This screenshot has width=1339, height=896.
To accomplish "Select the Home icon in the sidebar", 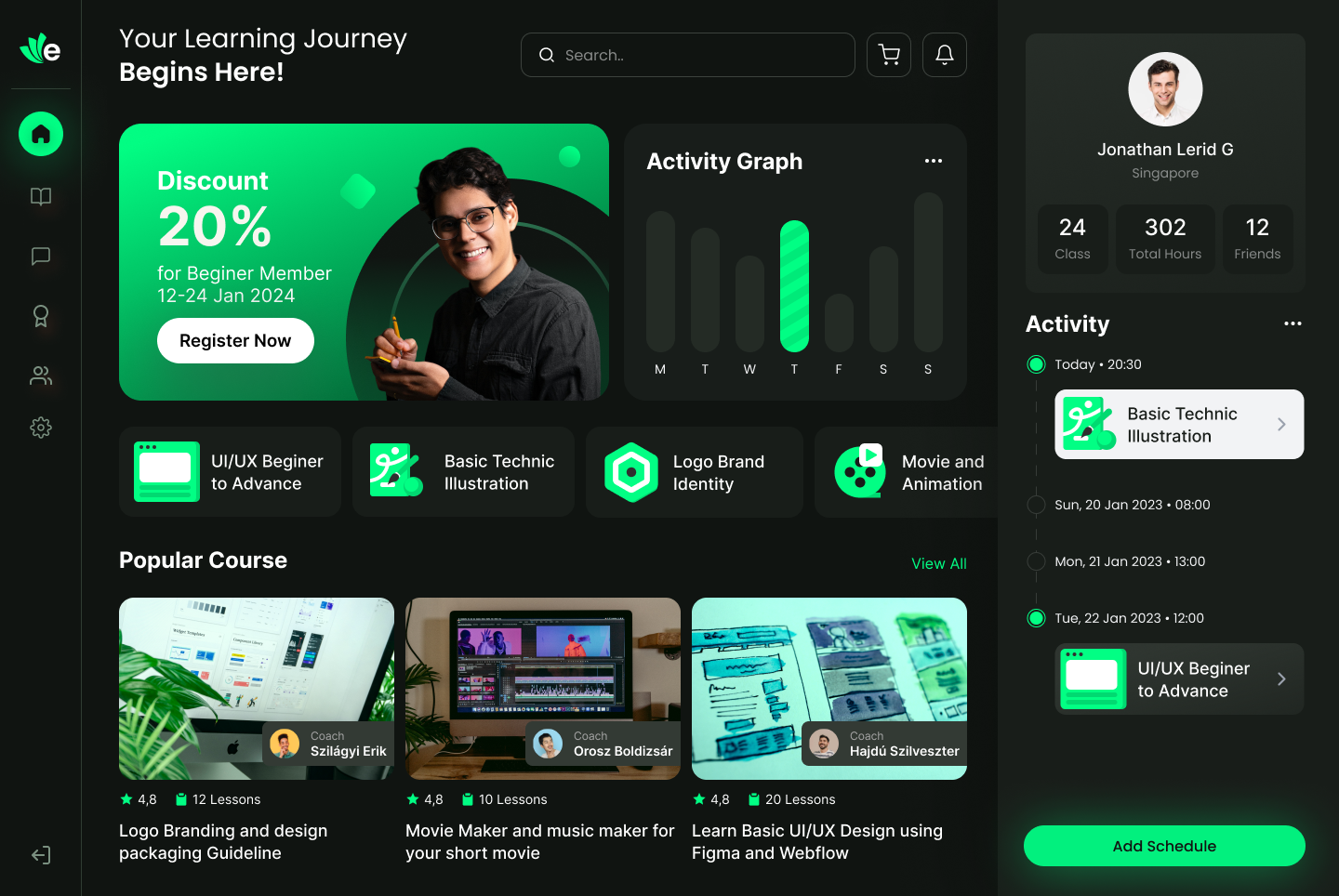I will point(40,134).
